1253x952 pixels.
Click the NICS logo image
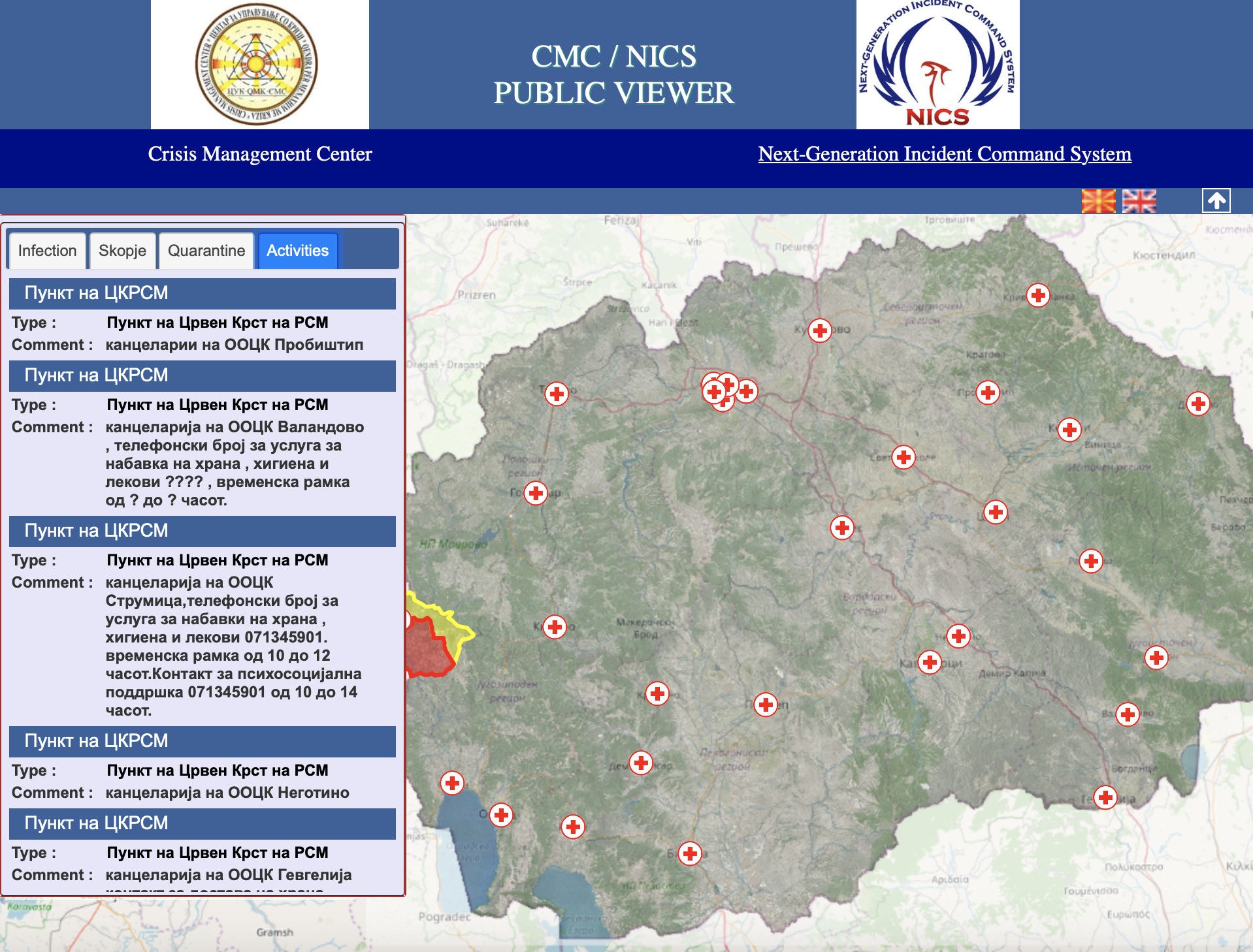[x=937, y=65]
